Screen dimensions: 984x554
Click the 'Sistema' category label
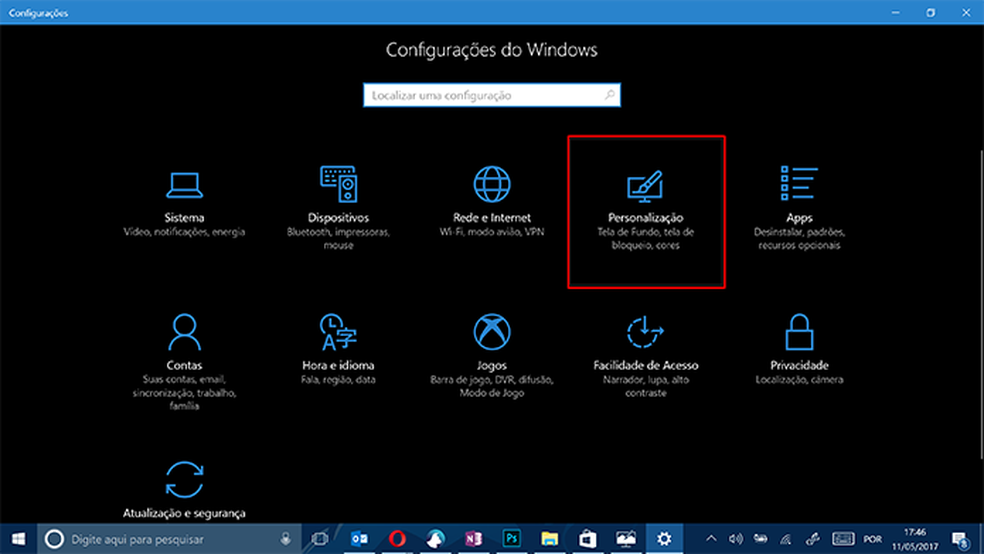click(x=184, y=218)
